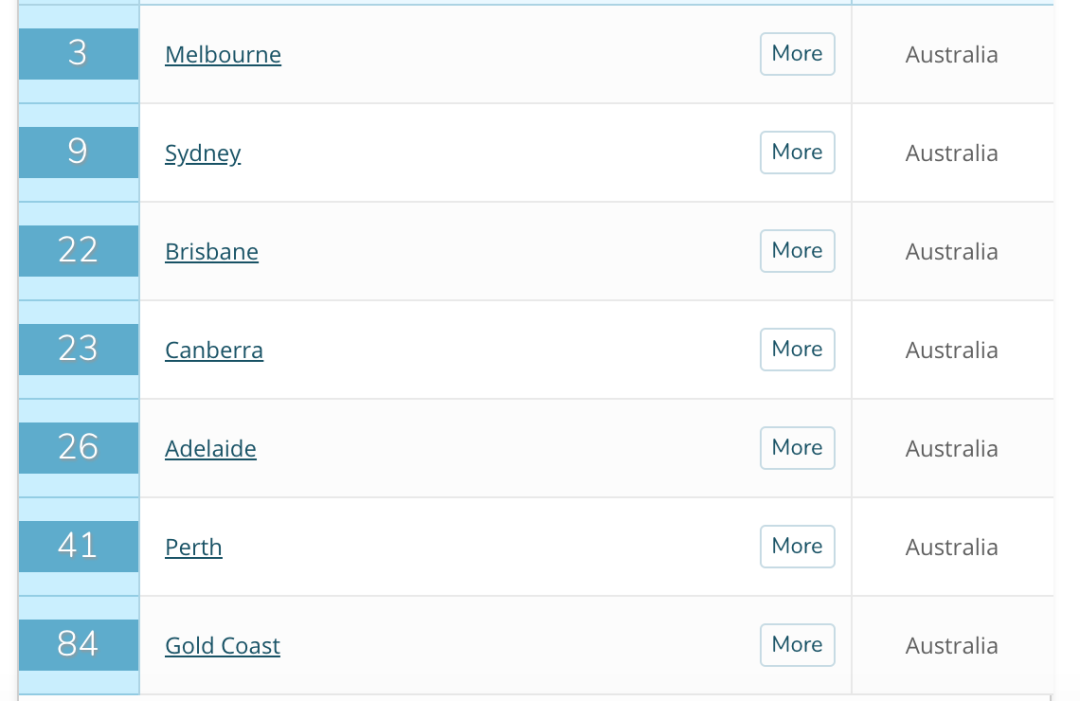Visit the Perth city link
Viewport: 1080px width, 701px height.
pos(194,547)
